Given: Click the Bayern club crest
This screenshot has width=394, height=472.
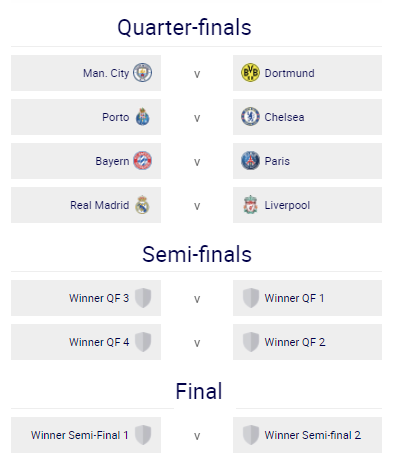Looking at the screenshot, I should click(143, 161).
